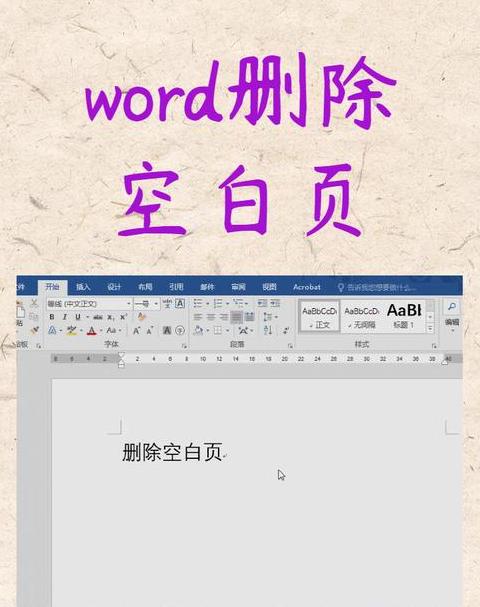
Task: Click the Shading paint bucket icon
Action: [199, 330]
